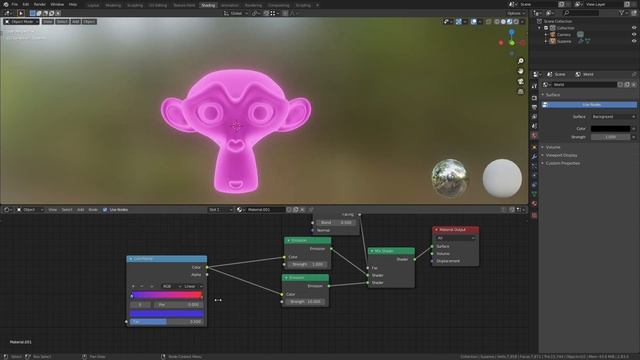Open the Render properties tab icon

tap(534, 98)
